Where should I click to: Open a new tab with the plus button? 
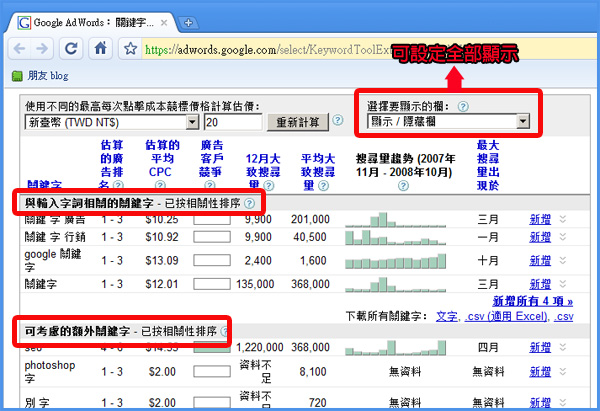pos(188,23)
